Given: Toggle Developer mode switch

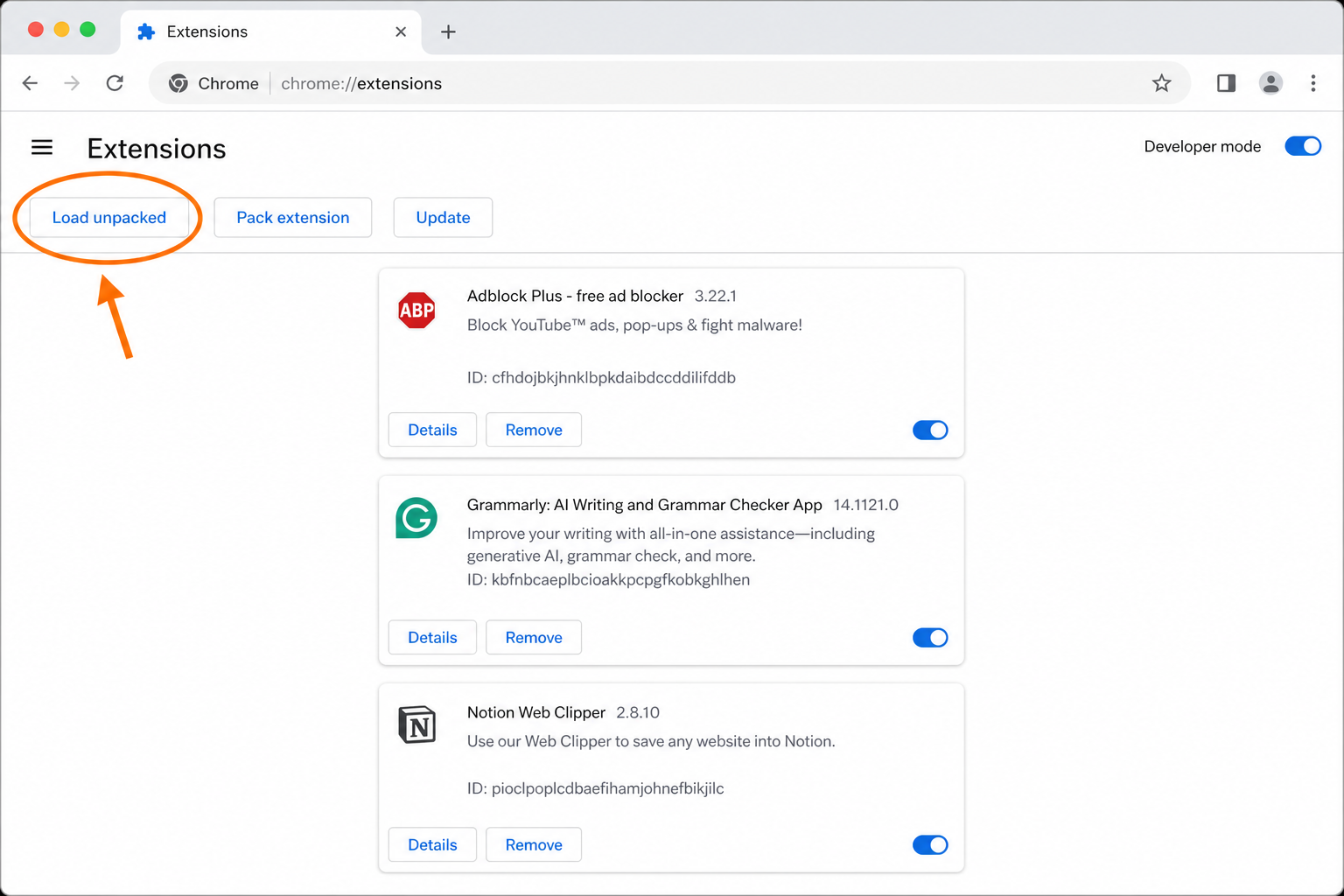Looking at the screenshot, I should point(1303,146).
